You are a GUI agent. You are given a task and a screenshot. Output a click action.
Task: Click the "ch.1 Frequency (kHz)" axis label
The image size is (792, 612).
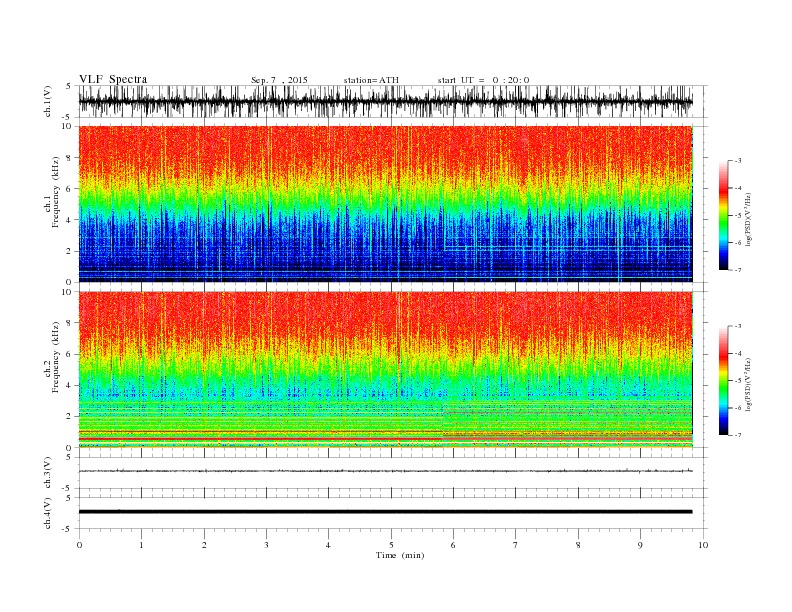54,192
